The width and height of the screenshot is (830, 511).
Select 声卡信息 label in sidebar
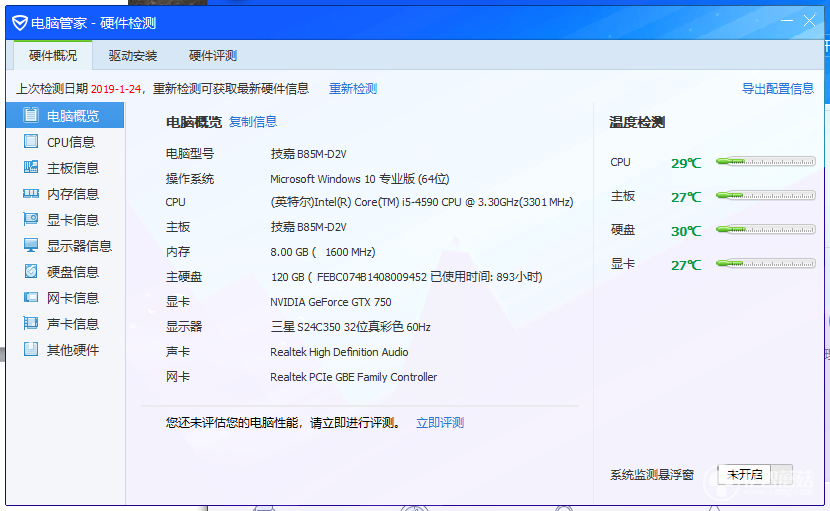click(x=73, y=324)
